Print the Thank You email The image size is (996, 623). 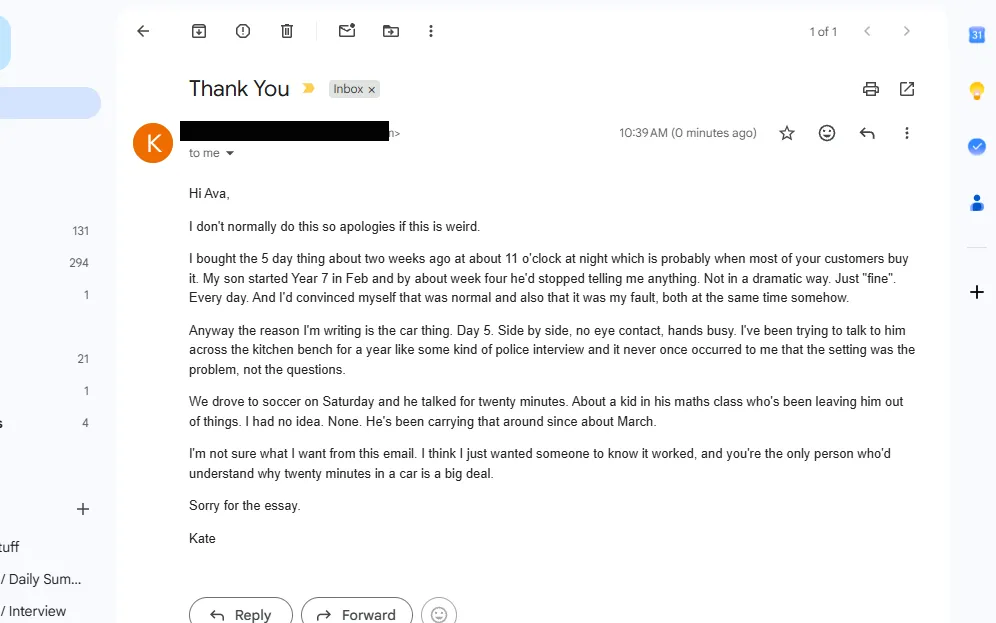tap(871, 89)
